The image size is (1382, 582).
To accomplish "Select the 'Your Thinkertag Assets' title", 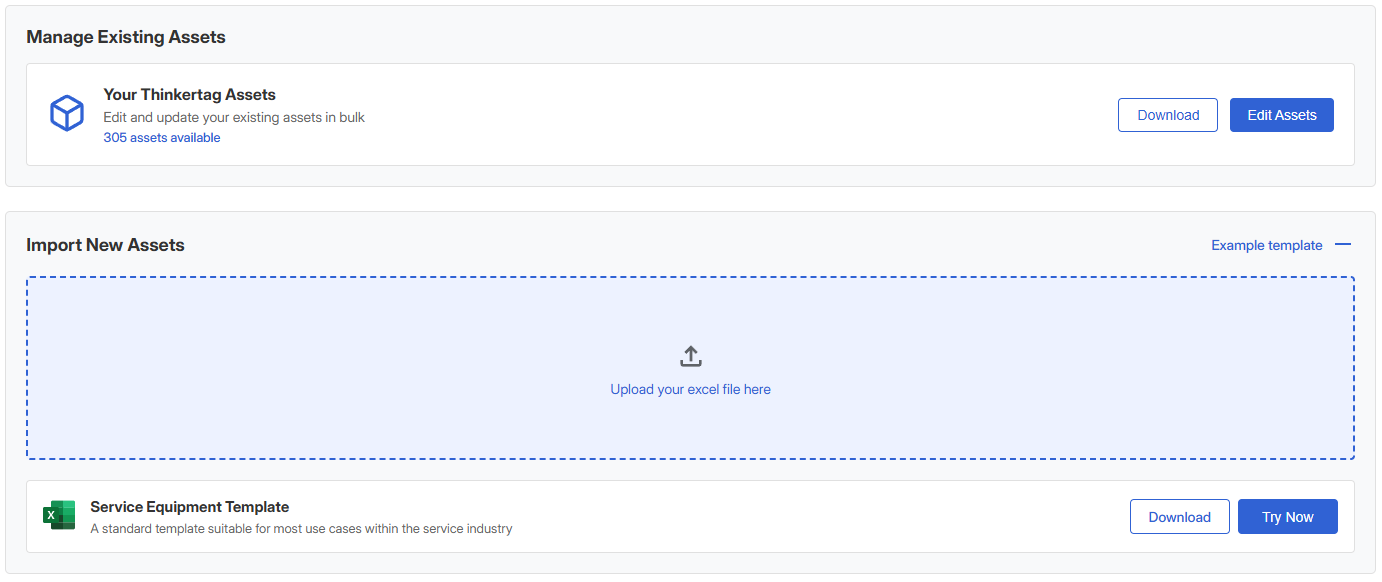I will coord(189,95).
